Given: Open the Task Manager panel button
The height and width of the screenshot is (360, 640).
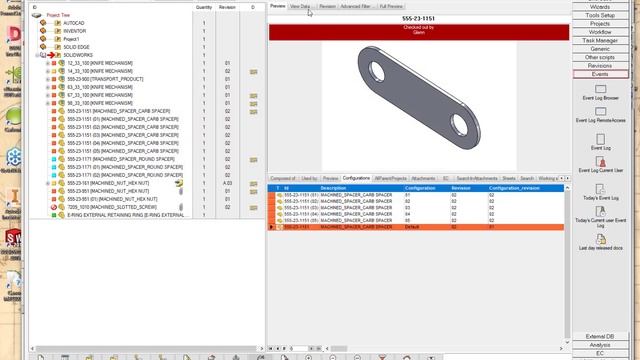Looking at the screenshot, I should [600, 40].
